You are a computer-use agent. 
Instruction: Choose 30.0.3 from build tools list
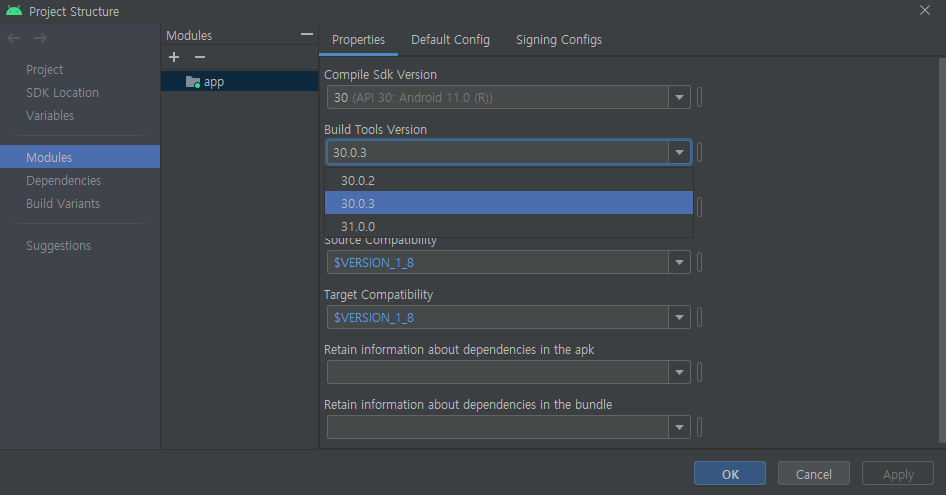509,203
